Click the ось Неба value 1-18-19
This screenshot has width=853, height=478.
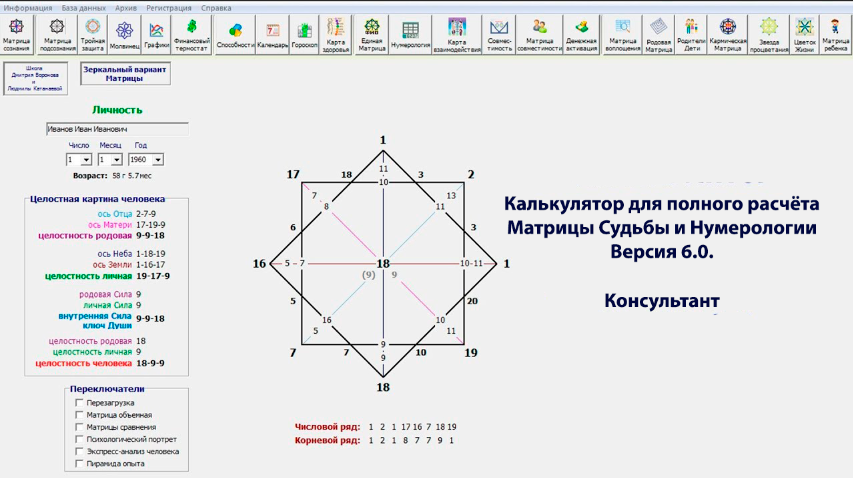[151, 254]
